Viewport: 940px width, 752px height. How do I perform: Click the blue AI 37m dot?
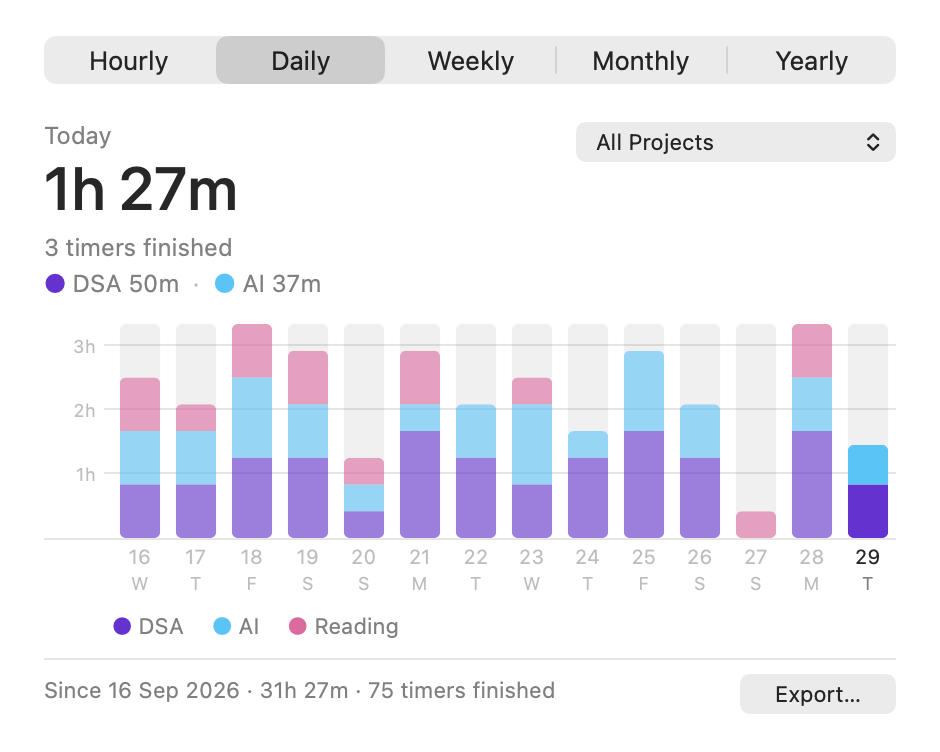(224, 284)
